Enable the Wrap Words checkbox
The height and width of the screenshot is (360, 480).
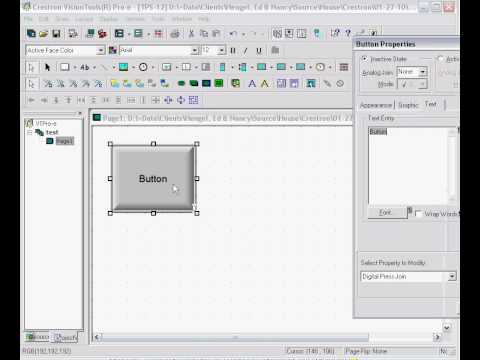418,214
